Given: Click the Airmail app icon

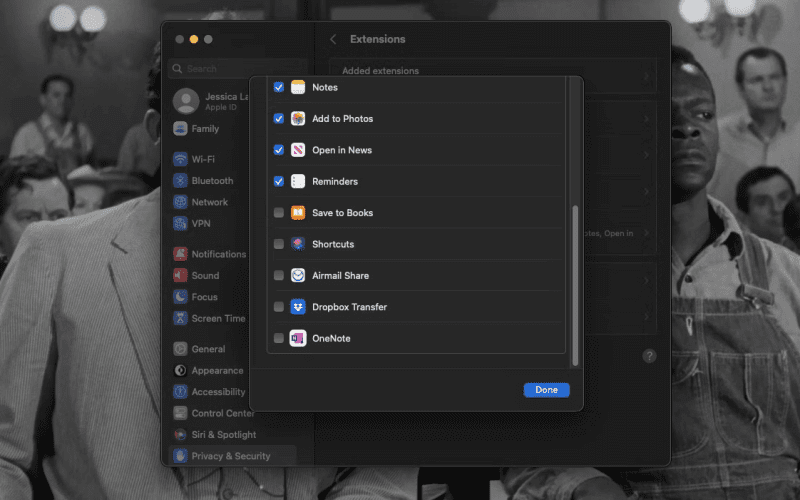Looking at the screenshot, I should click(298, 276).
